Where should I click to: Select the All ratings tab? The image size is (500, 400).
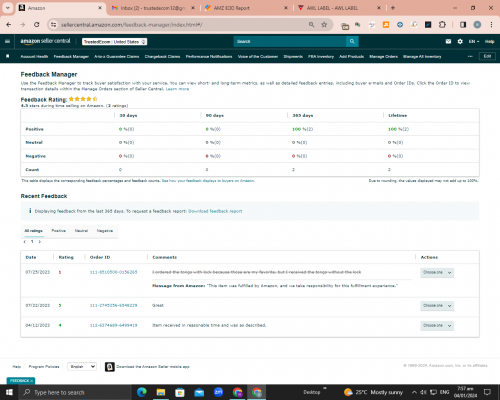[x=33, y=231]
